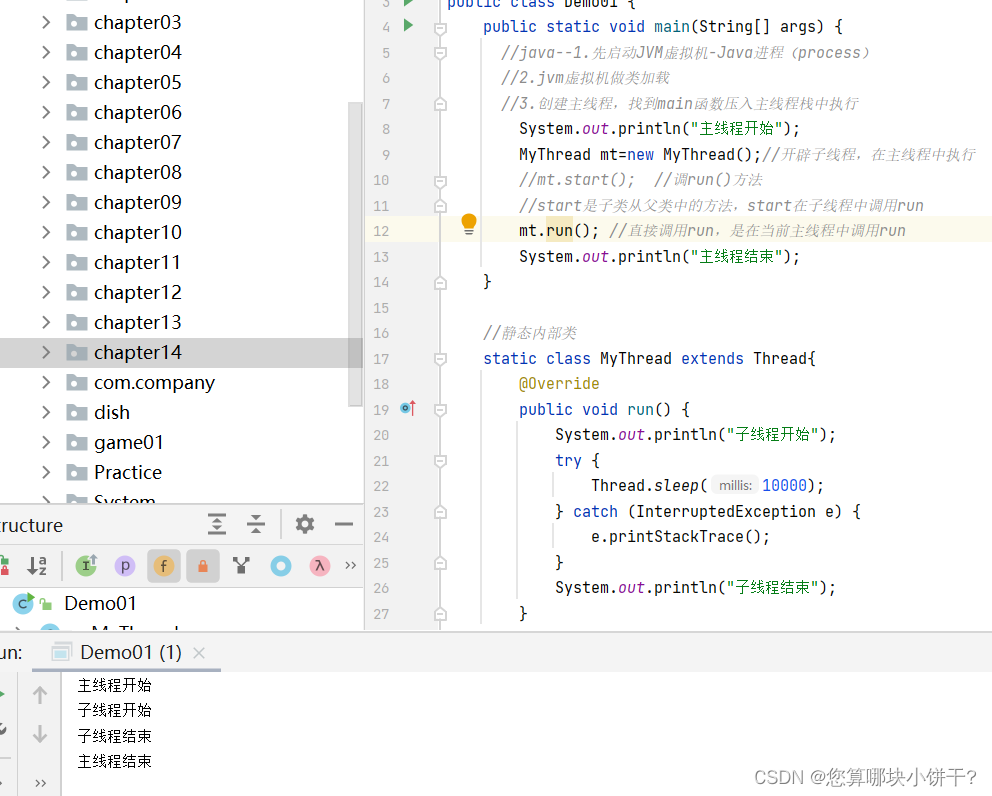
Task: Toggle the non-public members lock filter
Action: tap(202, 565)
